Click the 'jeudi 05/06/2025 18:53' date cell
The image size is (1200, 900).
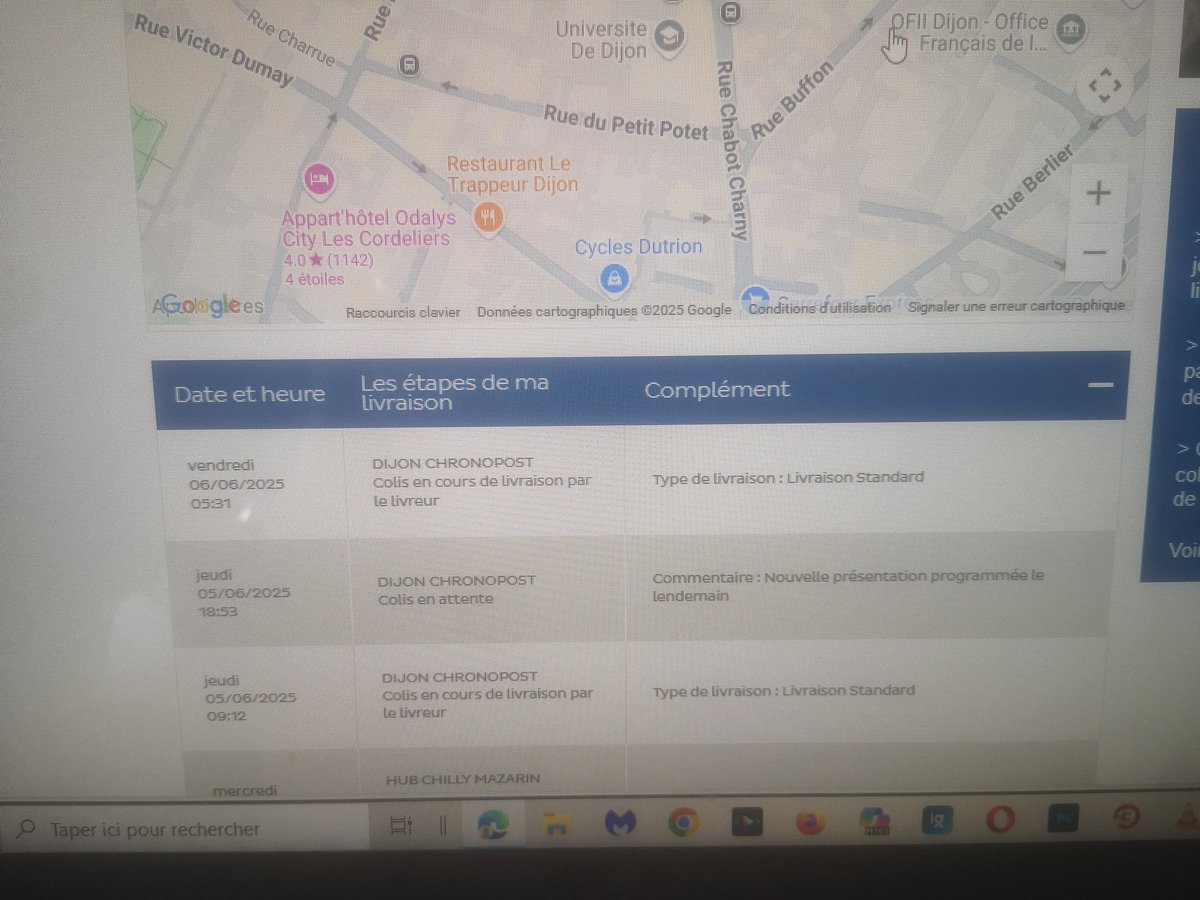[x=244, y=592]
